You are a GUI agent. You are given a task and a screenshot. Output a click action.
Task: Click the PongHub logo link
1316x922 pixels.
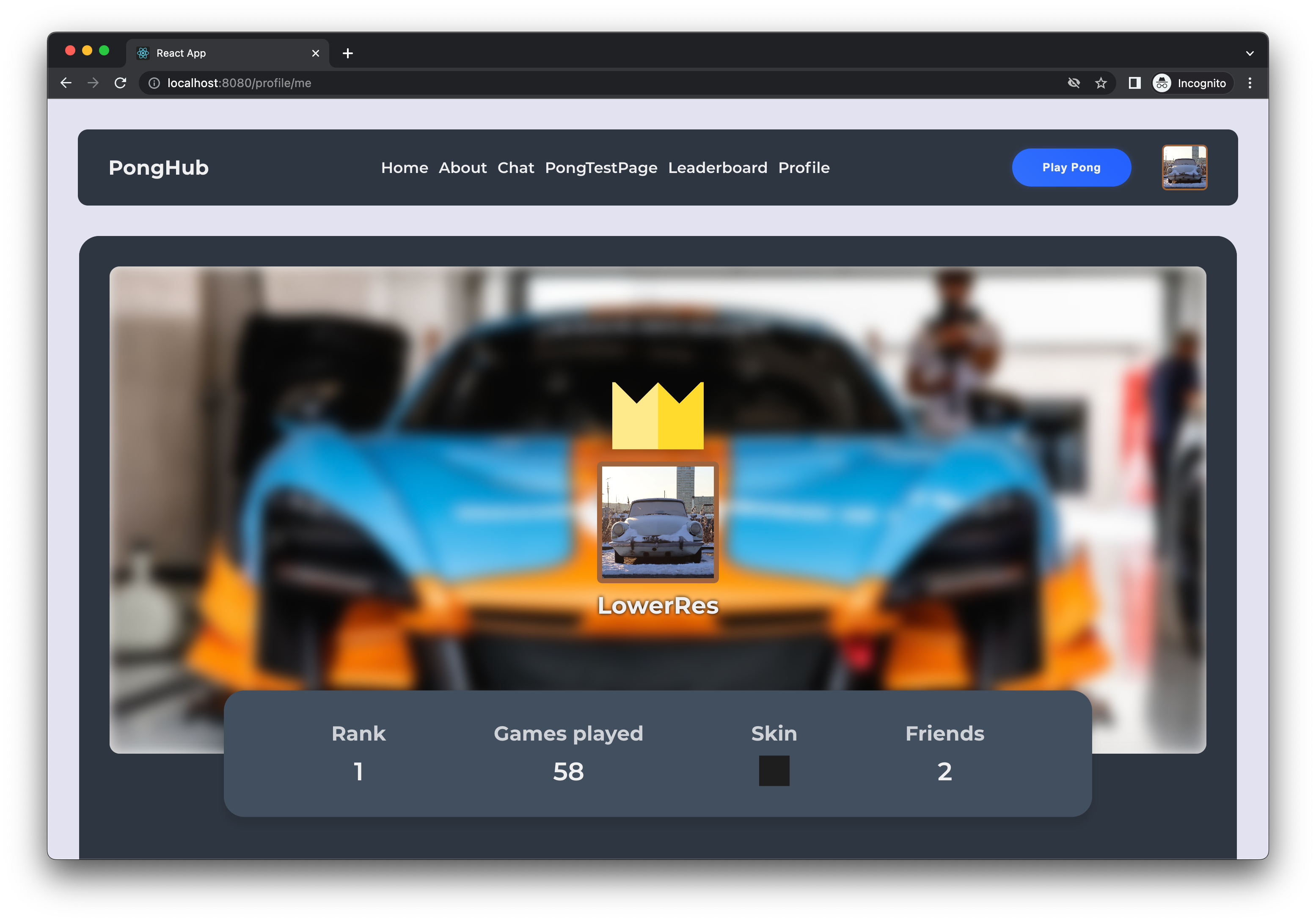(x=159, y=167)
